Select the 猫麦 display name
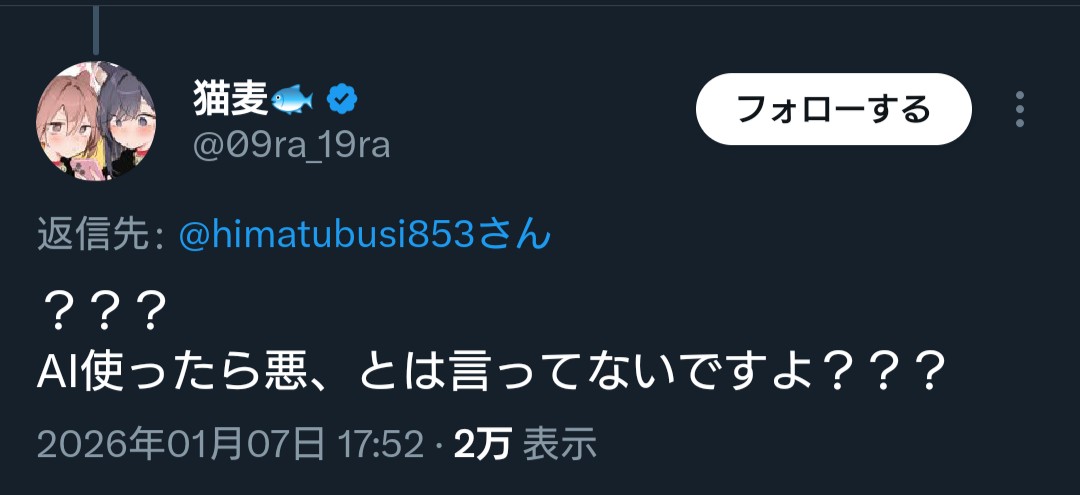Viewport: 1080px width, 495px height. 230,100
